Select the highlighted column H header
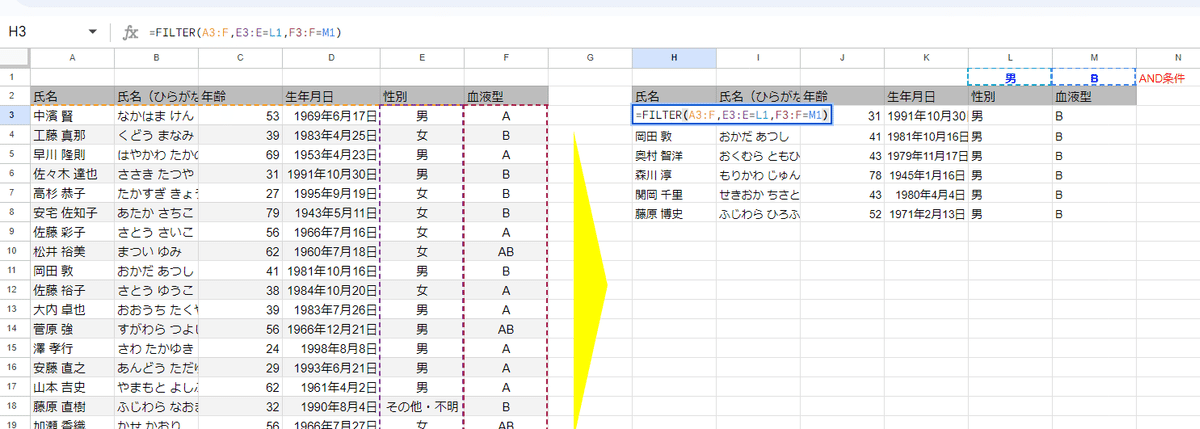Image resolution: width=1200 pixels, height=429 pixels. [674, 58]
